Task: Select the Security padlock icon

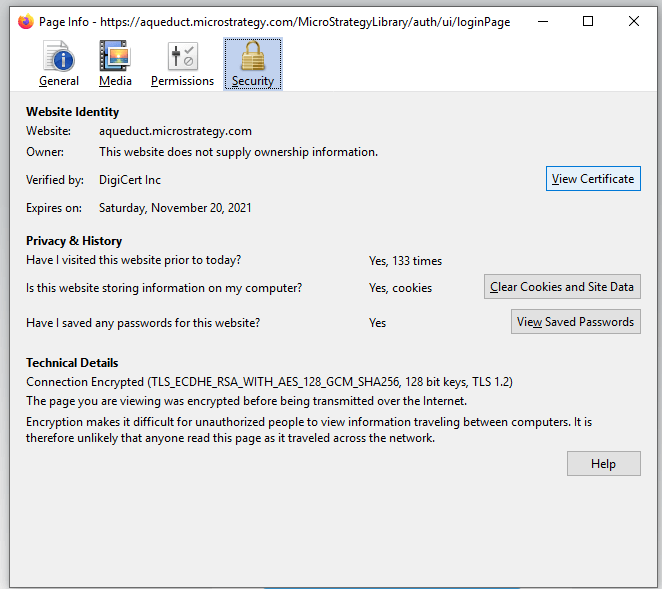Action: tap(252, 64)
